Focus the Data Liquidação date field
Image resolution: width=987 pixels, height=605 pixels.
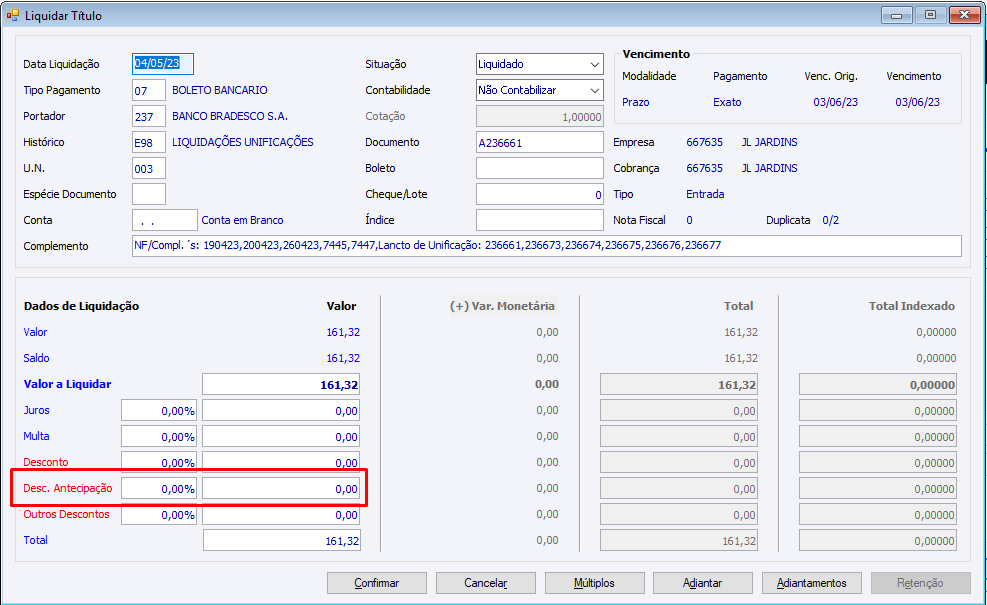(162, 64)
